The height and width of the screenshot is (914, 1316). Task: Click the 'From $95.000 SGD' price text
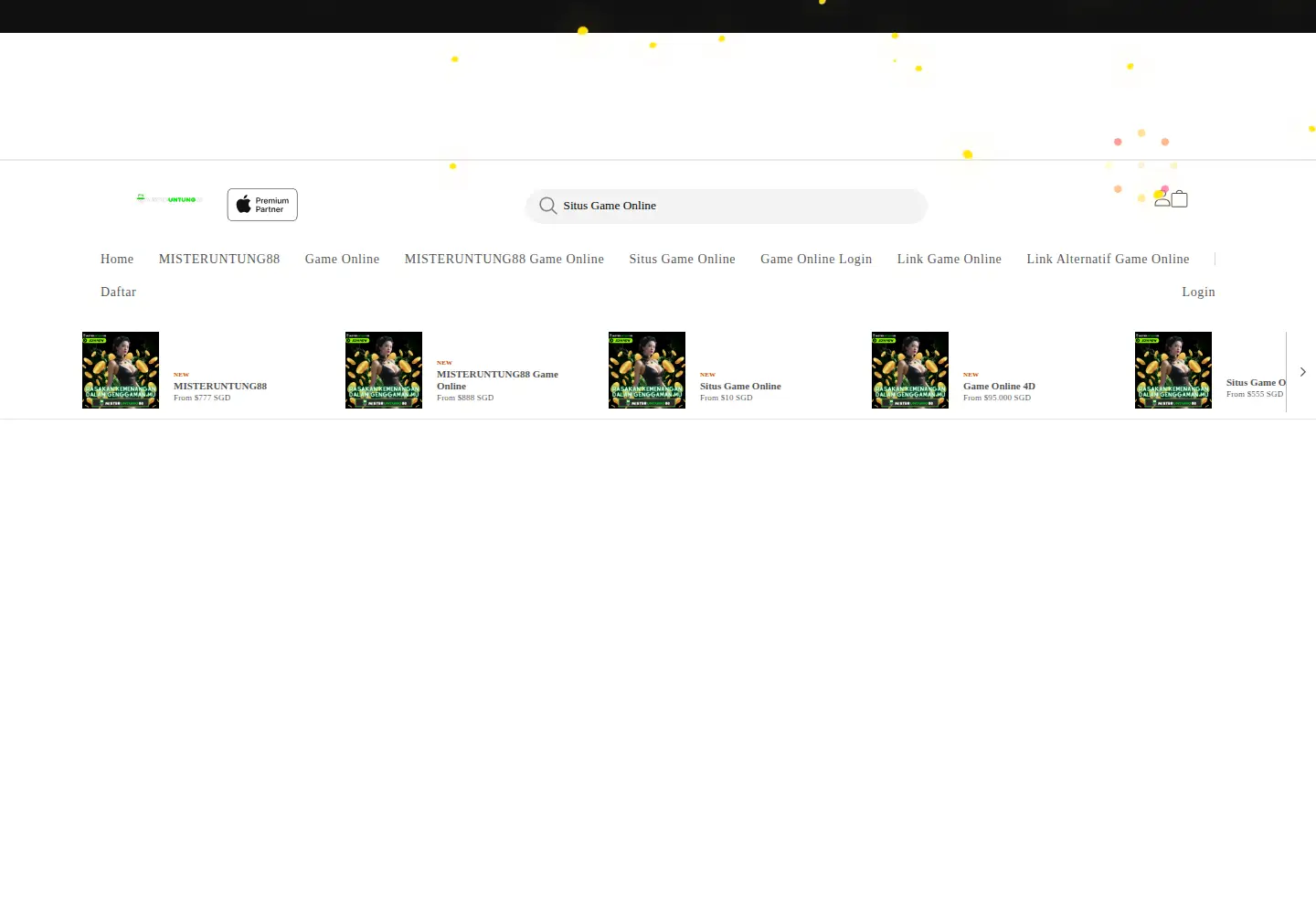[x=997, y=398]
